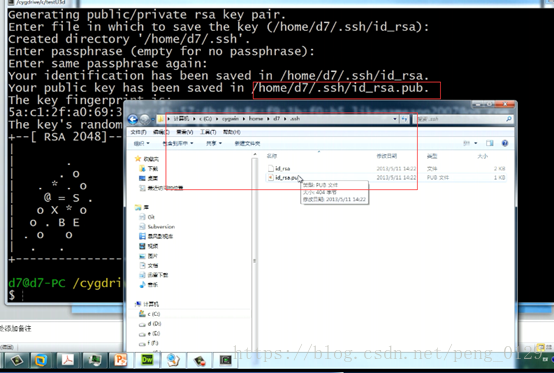This screenshot has height=373, width=554.
Task: Click the d7 breadcrumb in the address bar
Action: coord(277,119)
